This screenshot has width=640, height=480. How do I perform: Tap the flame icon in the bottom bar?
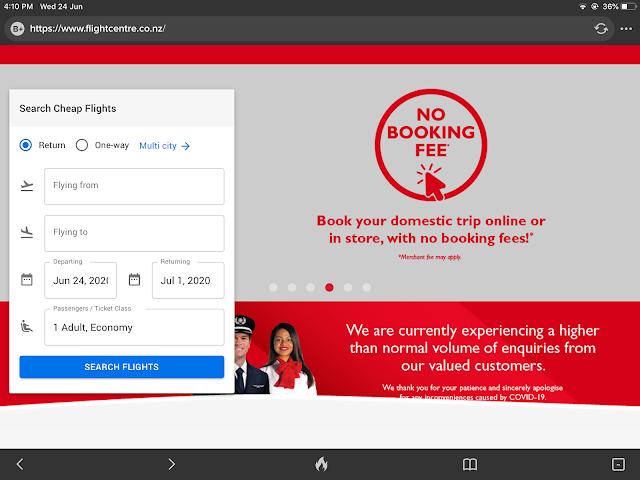pos(321,464)
